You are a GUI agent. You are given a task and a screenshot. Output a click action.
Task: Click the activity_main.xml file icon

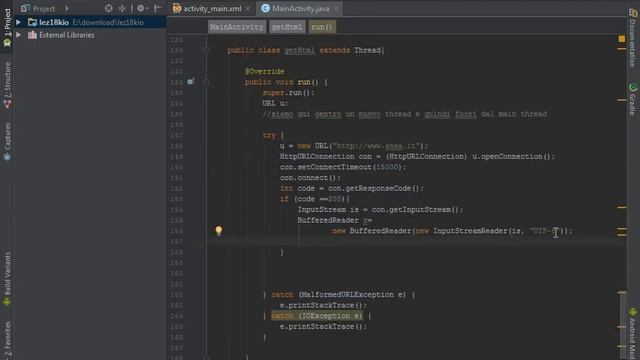coord(177,8)
